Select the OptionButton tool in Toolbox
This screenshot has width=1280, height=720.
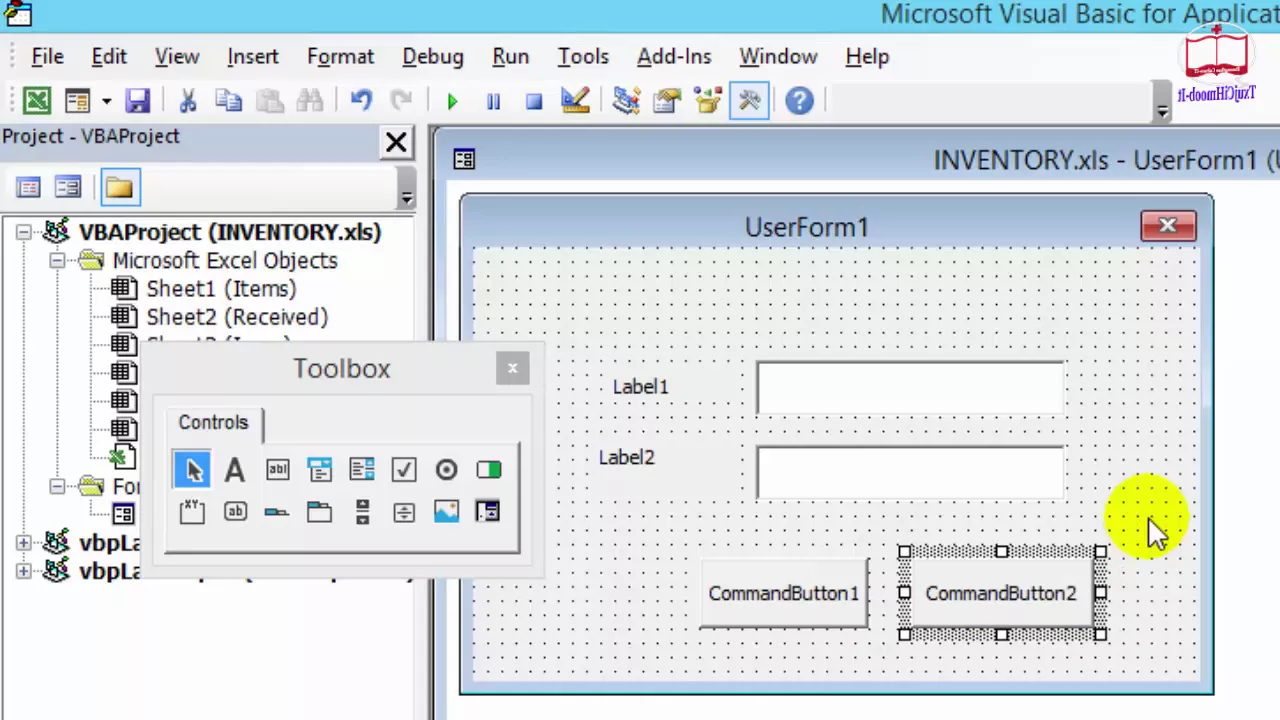coord(446,469)
